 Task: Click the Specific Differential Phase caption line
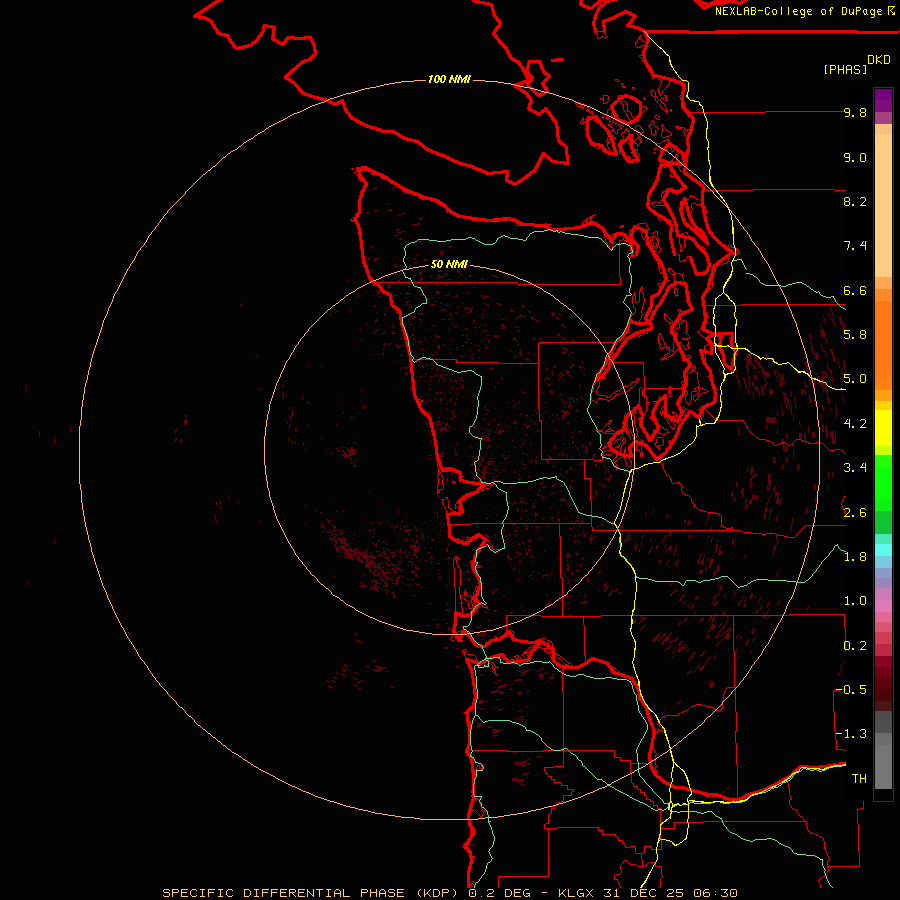click(449, 893)
